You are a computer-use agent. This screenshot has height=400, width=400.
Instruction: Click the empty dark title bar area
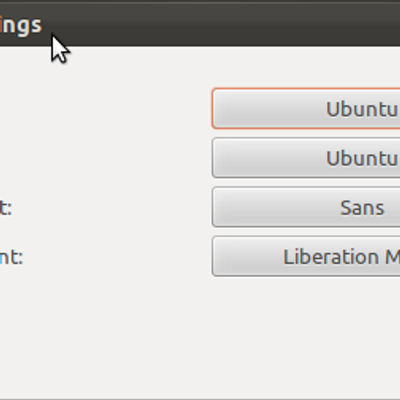[x=233, y=25]
